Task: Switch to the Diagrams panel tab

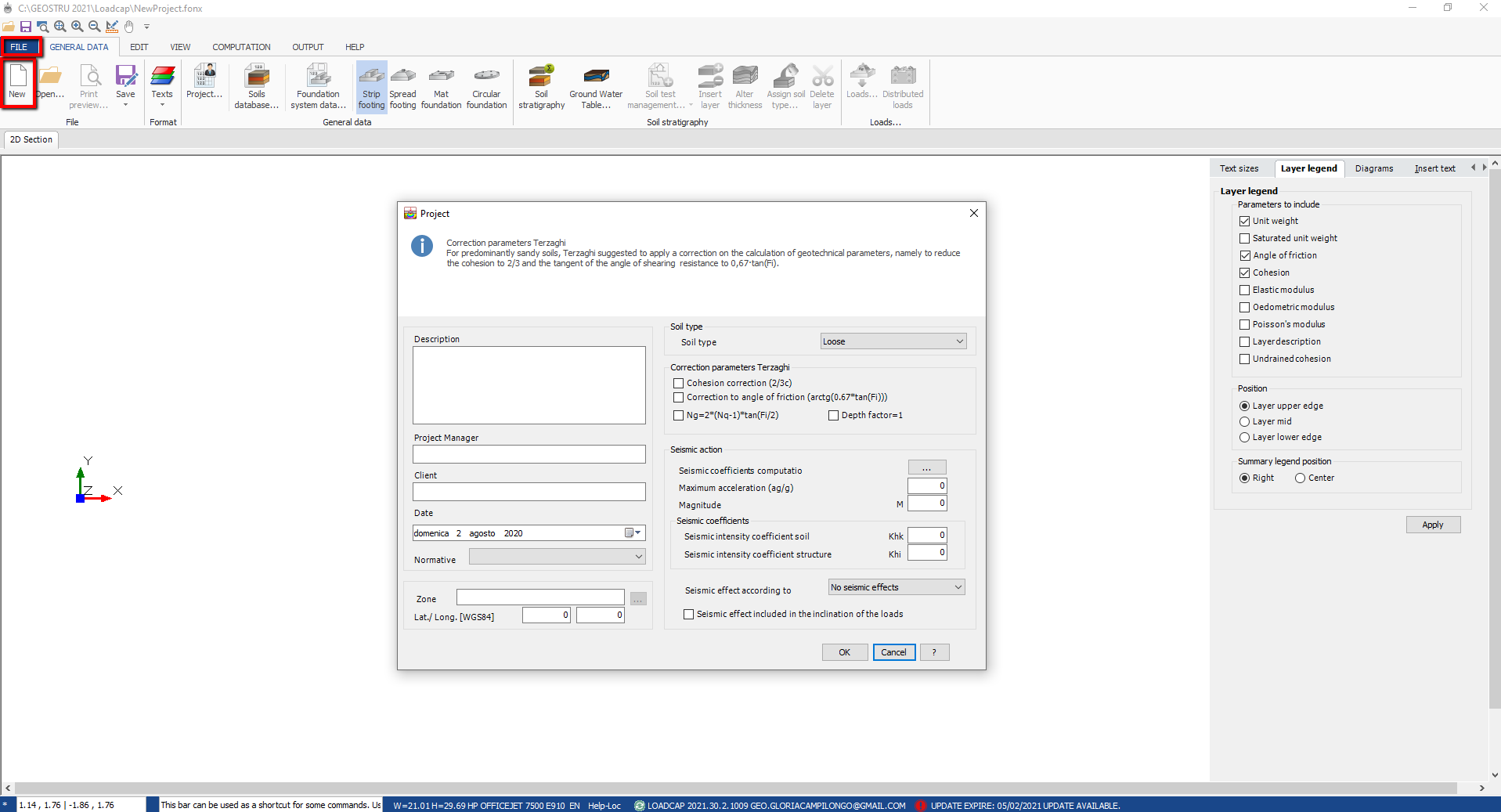Action: 1374,168
